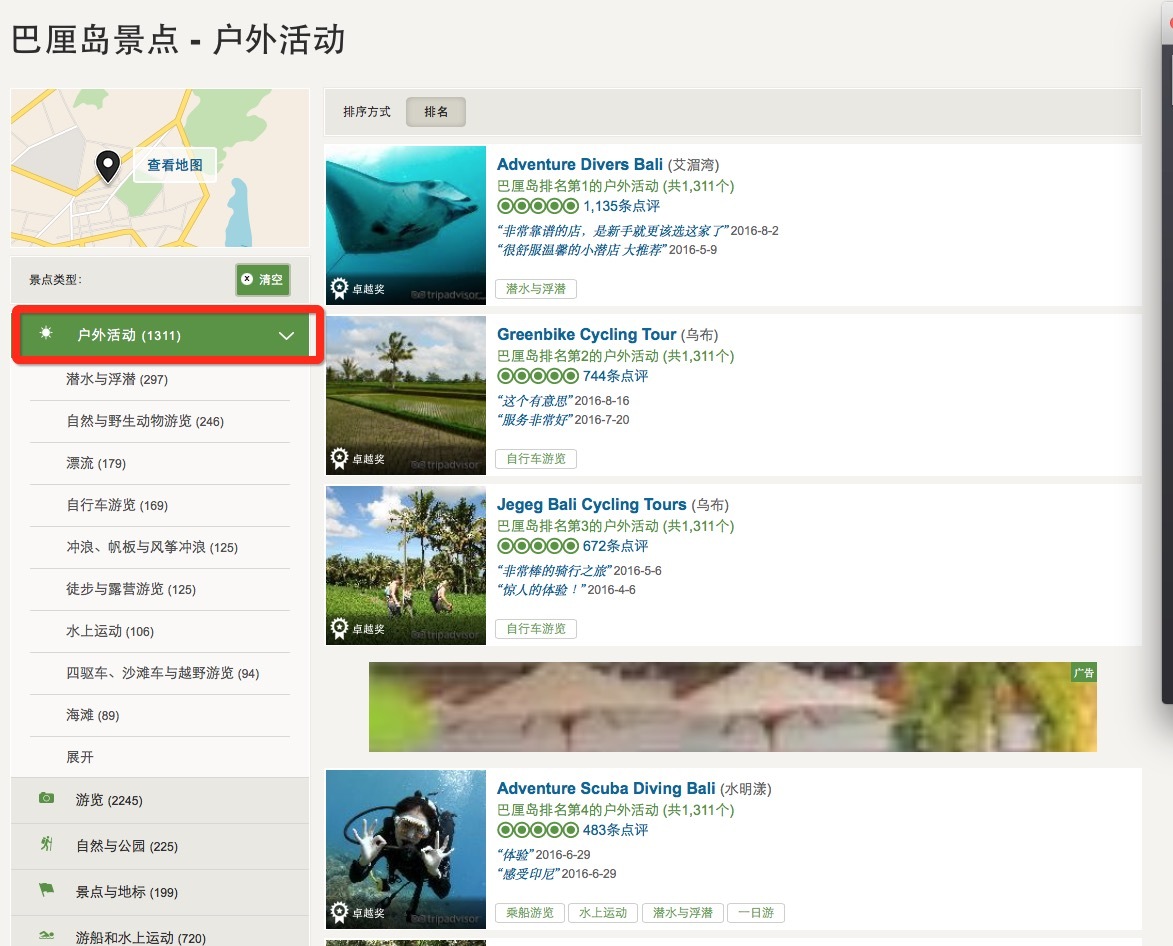Click the 卓越奖 badge on Adventure Divers Bali photo
This screenshot has height=946, width=1173.
[x=358, y=289]
